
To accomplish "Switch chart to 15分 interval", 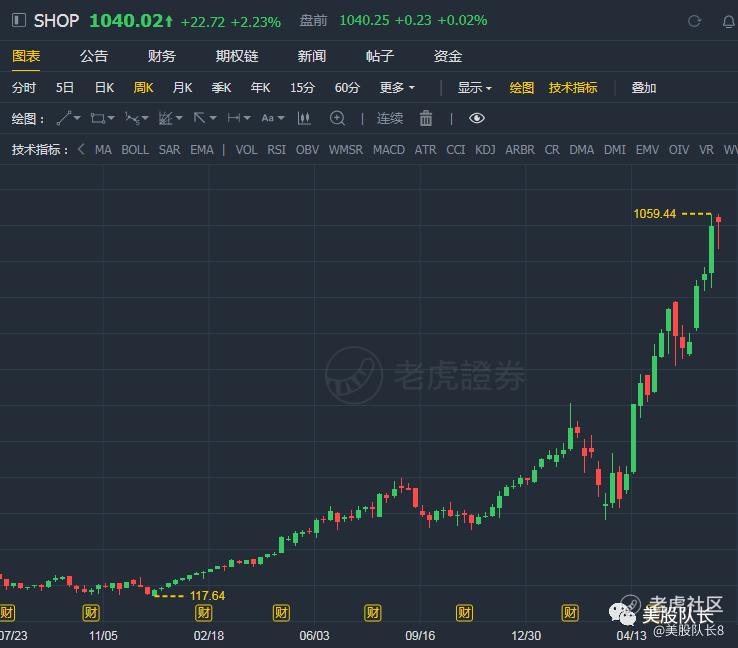I will [302, 88].
